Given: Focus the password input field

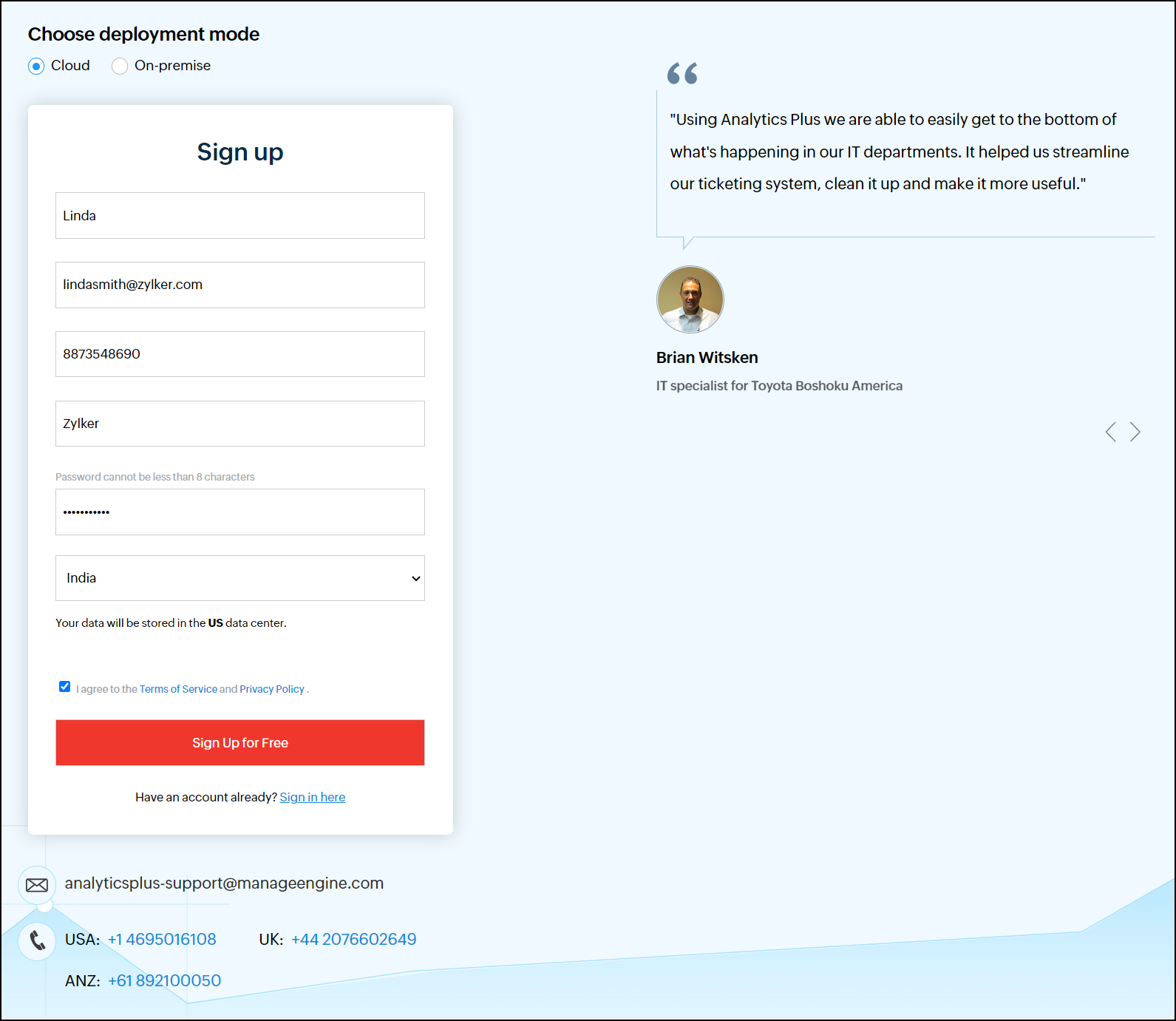Looking at the screenshot, I should (x=240, y=512).
